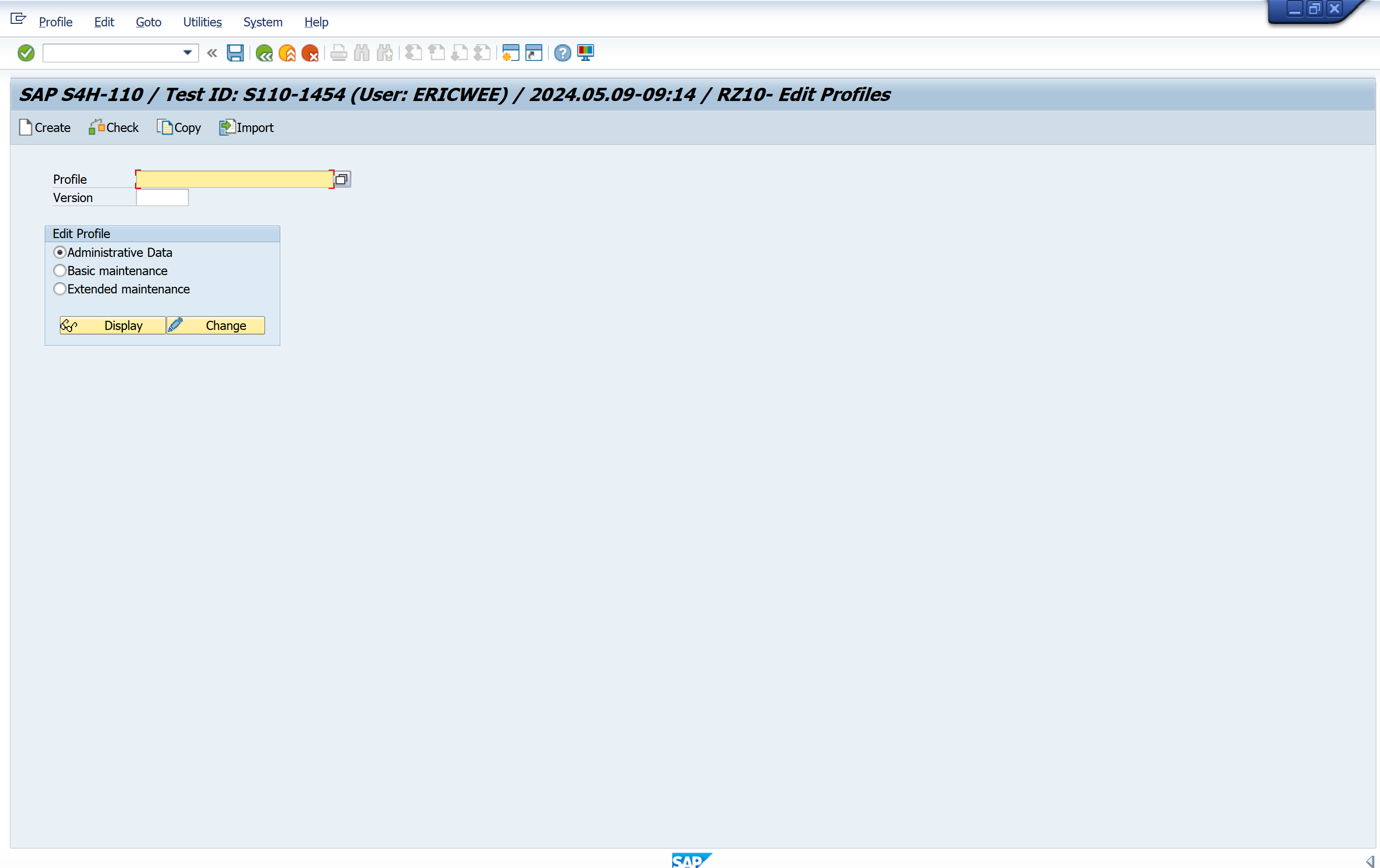Open the Profile field value help button
This screenshot has width=1380, height=868.
coord(342,179)
